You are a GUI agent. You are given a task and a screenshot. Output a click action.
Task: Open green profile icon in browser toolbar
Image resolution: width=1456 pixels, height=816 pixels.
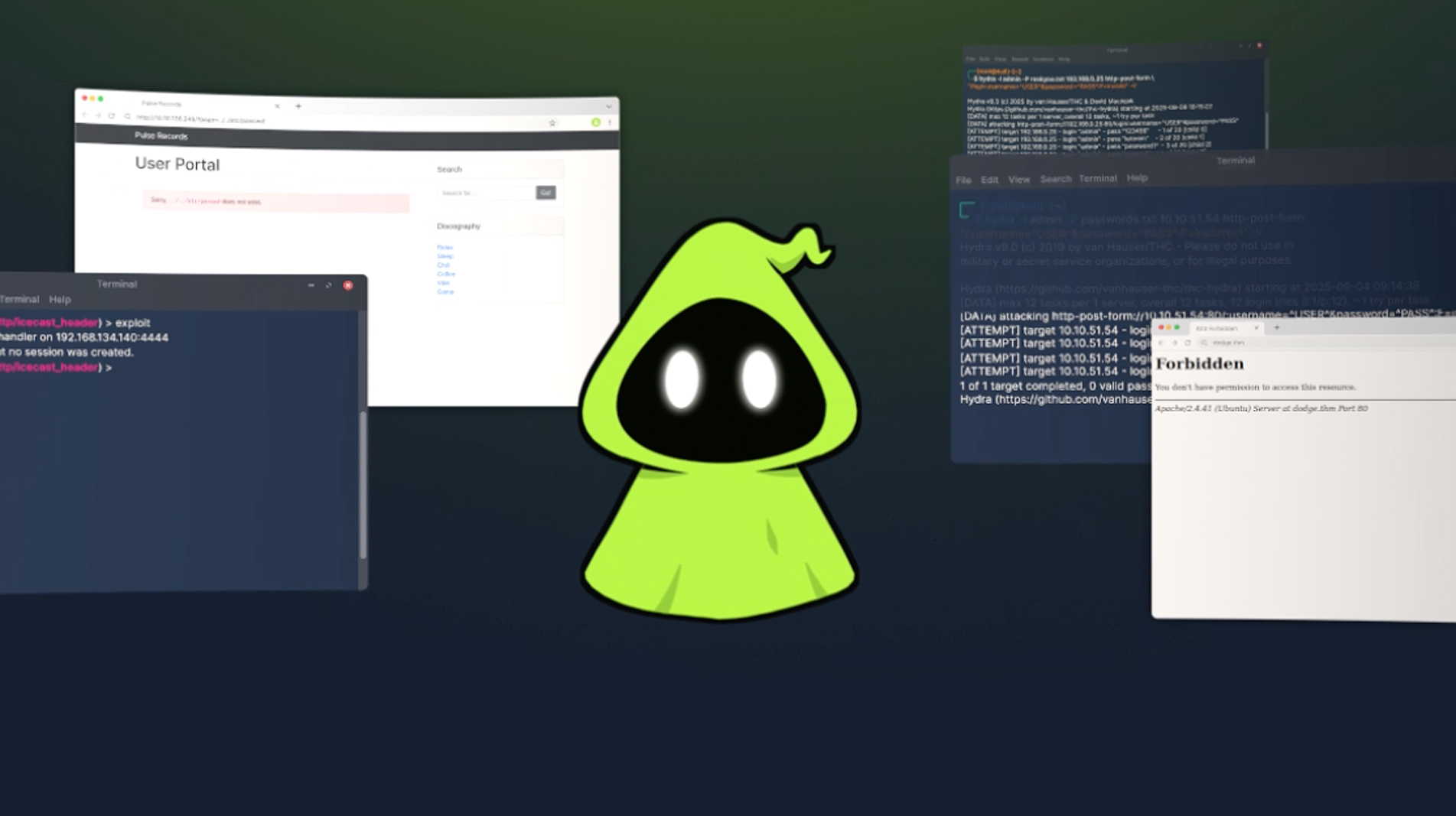[x=595, y=122]
